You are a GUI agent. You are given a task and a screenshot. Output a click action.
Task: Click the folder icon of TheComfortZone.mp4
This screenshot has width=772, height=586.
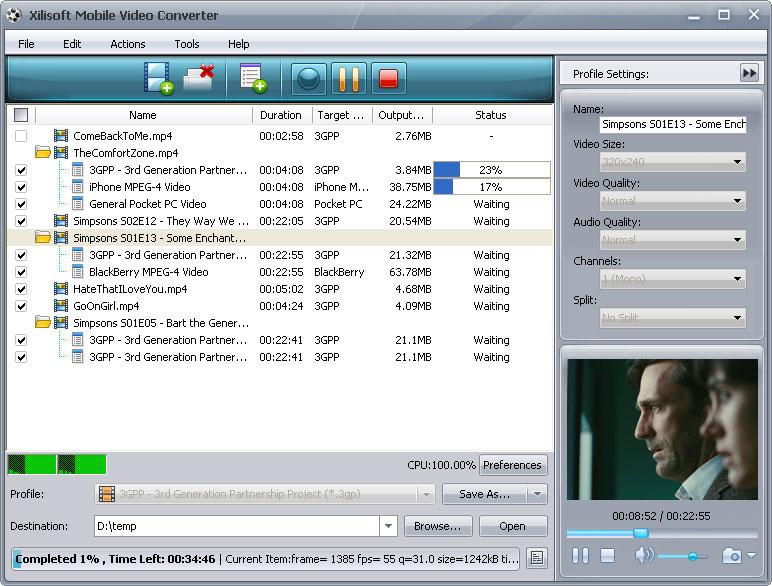[x=43, y=153]
